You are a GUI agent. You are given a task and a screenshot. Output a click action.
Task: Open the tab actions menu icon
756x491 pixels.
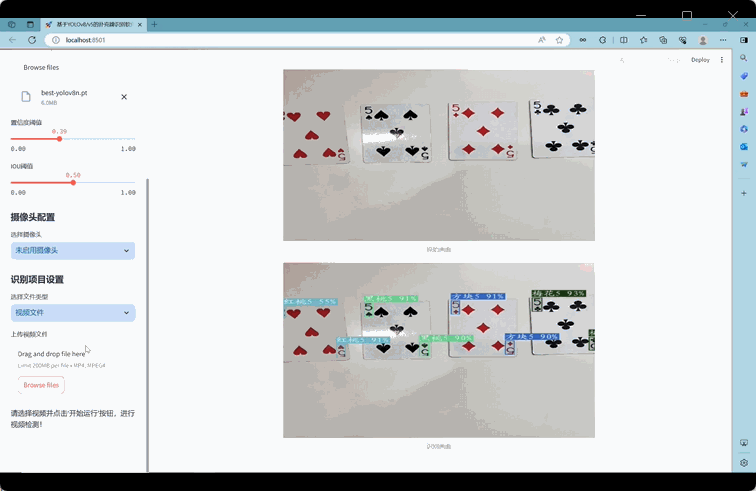pos(30,24)
